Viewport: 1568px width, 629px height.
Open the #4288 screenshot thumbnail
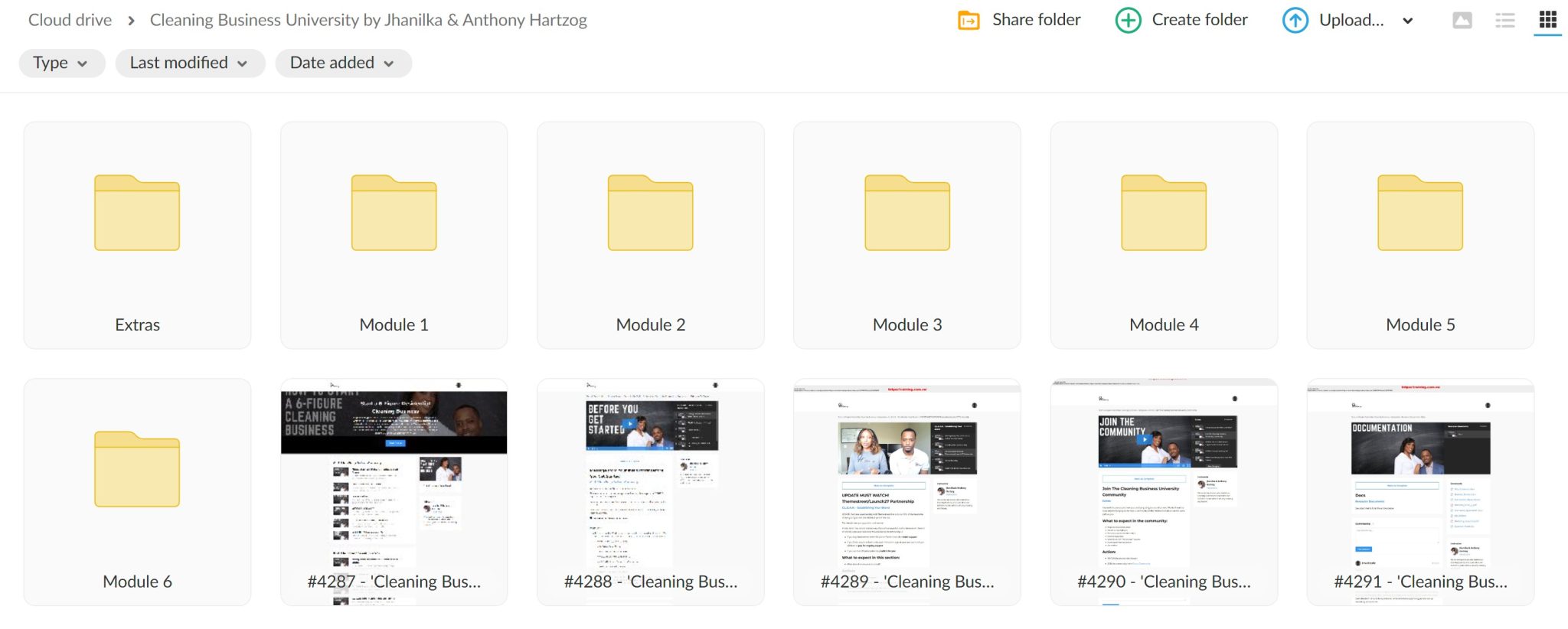point(650,492)
